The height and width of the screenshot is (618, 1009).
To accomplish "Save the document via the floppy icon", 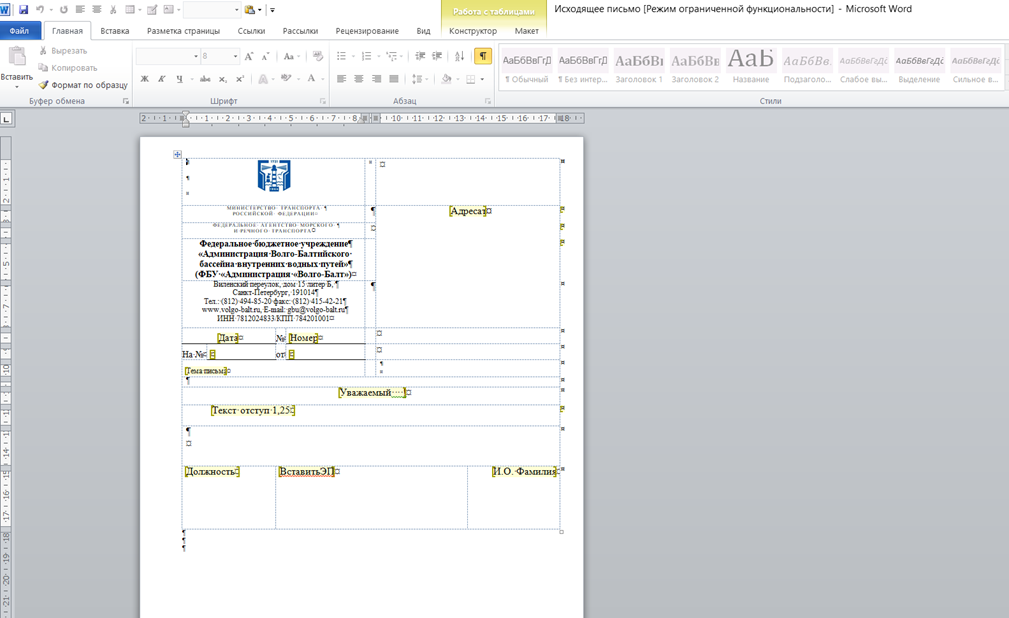I will point(24,10).
